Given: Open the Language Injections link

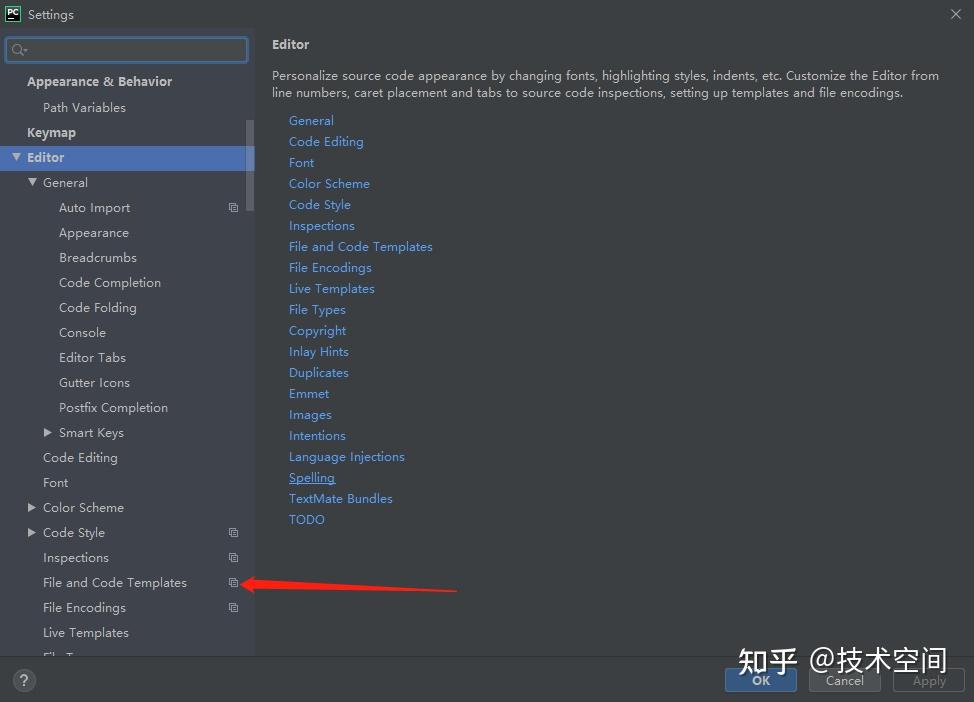Looking at the screenshot, I should pos(347,457).
